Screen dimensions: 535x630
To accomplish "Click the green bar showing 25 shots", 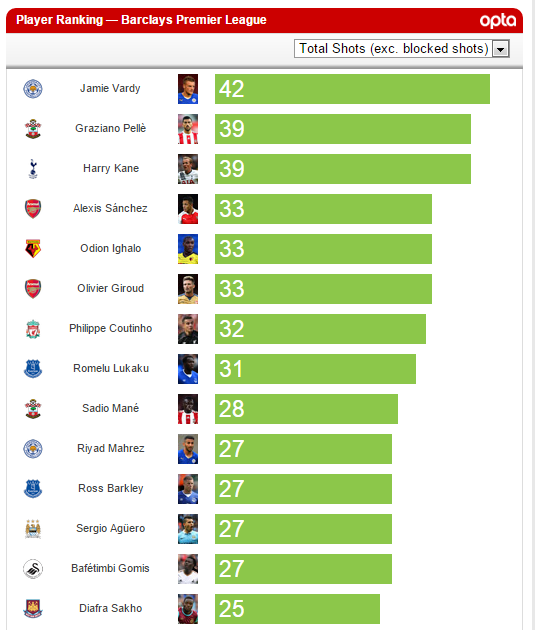I will [297, 609].
